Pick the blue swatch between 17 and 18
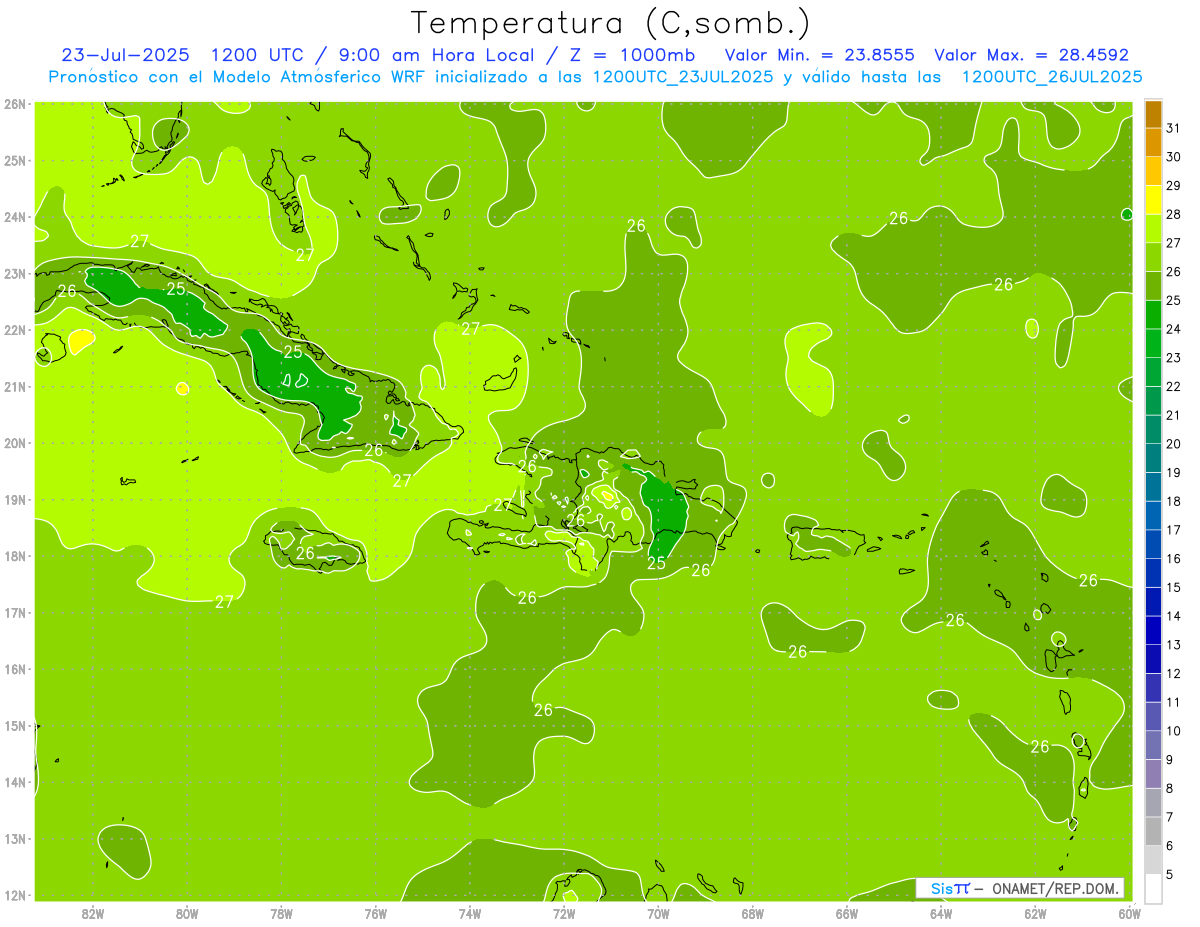The width and height of the screenshot is (1200, 927). click(x=1153, y=515)
